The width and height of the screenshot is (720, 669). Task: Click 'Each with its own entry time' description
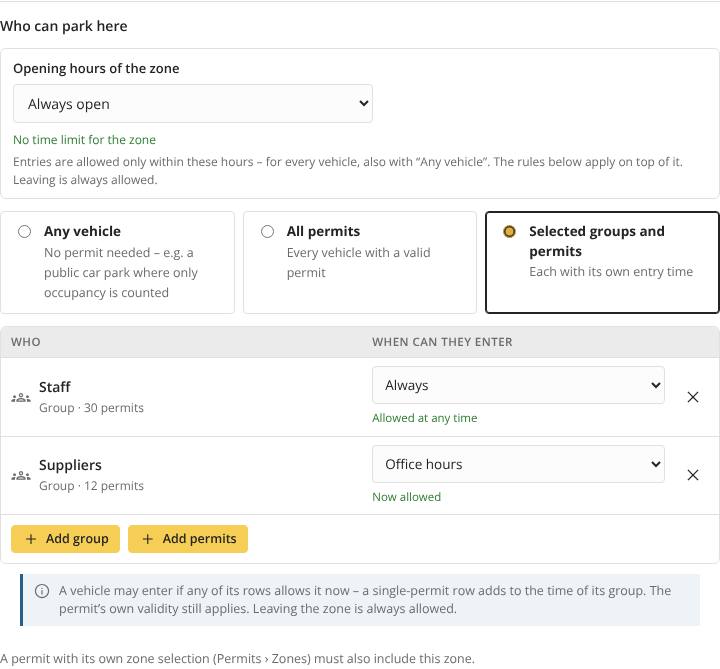coord(611,272)
